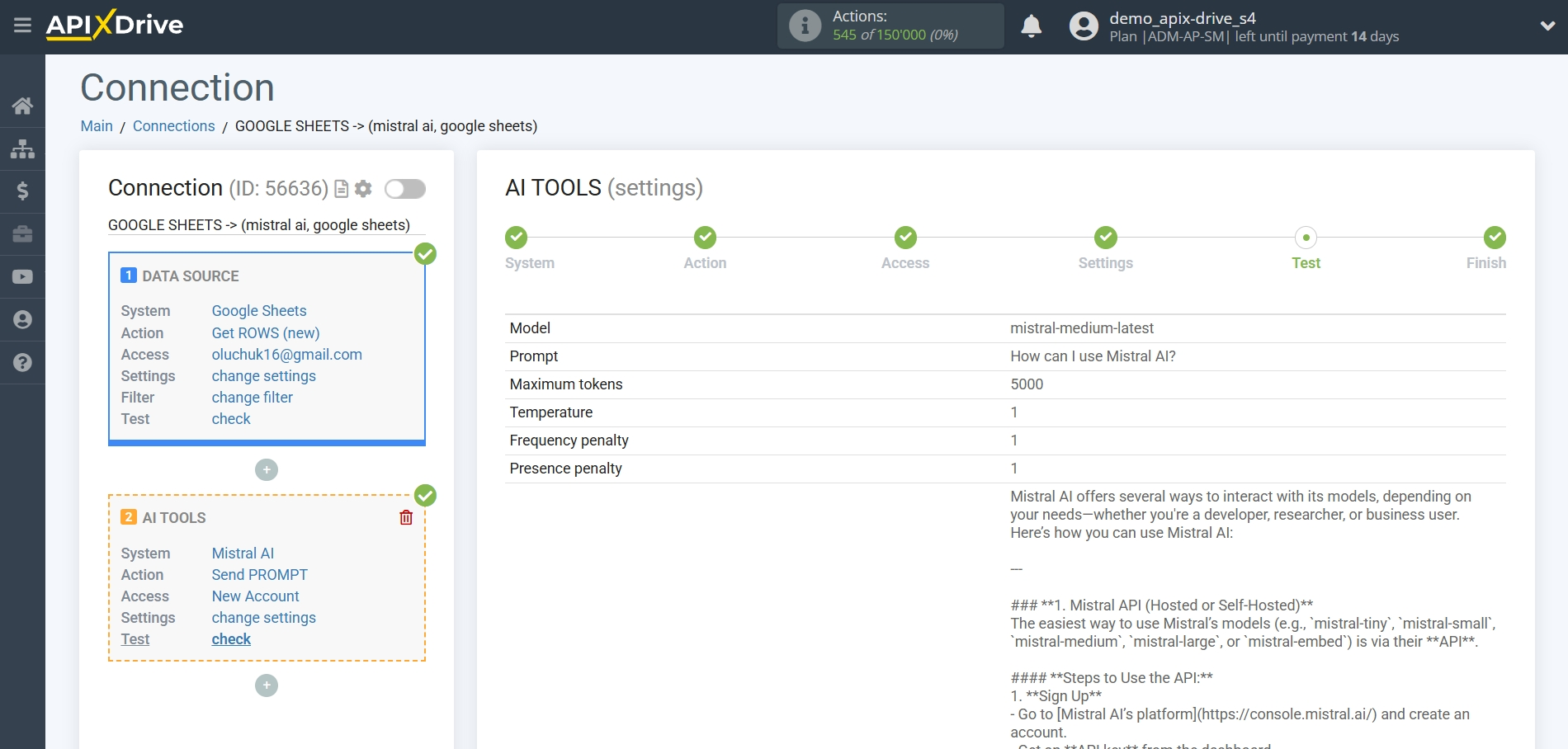Open the hamburger menu in the header
Screen dimensions: 1568x749
pos(22,26)
